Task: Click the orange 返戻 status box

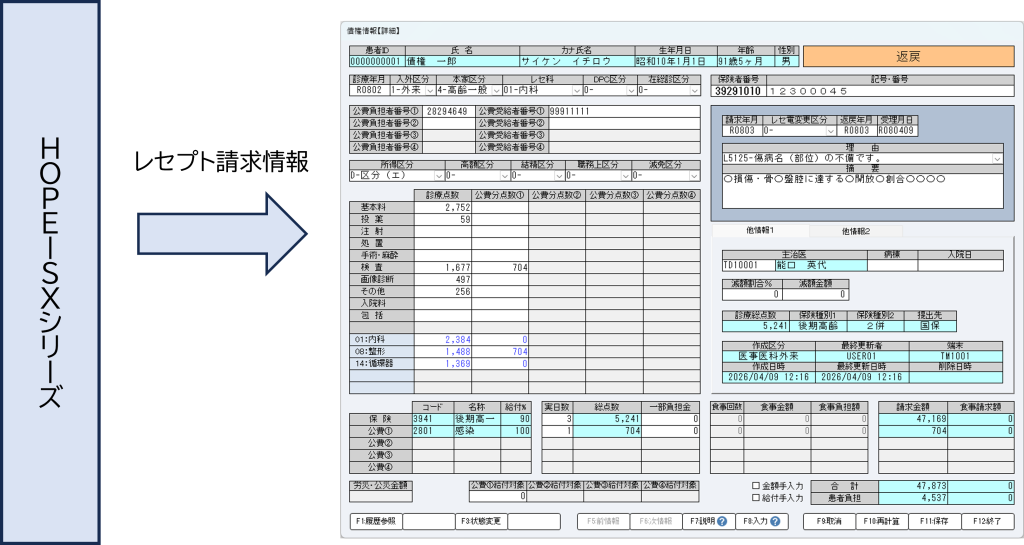Action: coord(908,56)
